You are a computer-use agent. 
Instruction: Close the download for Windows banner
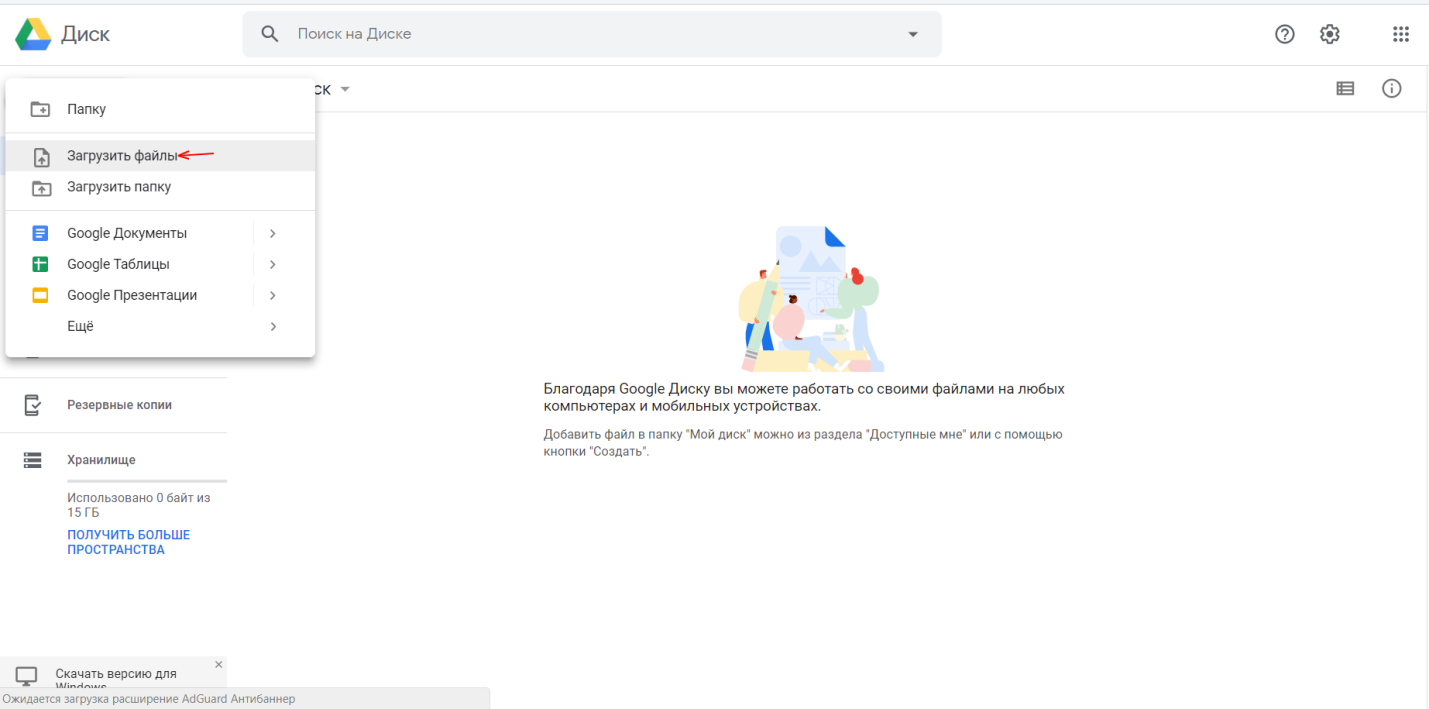pyautogui.click(x=219, y=664)
